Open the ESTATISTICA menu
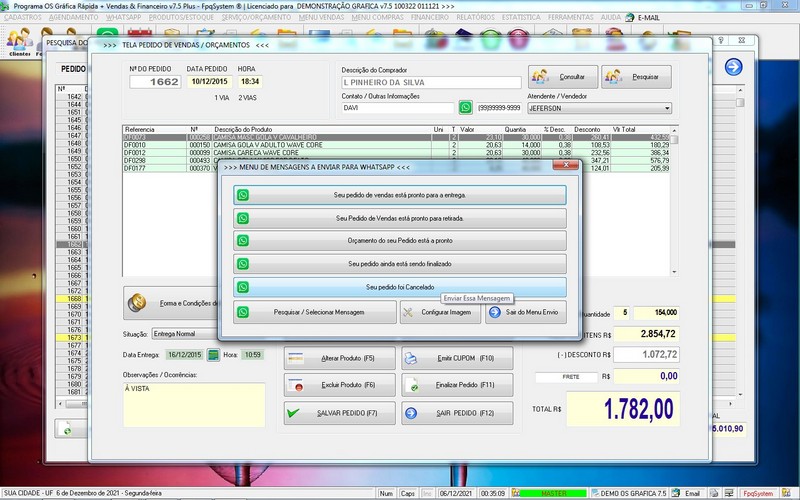The image size is (800, 500). tap(521, 17)
